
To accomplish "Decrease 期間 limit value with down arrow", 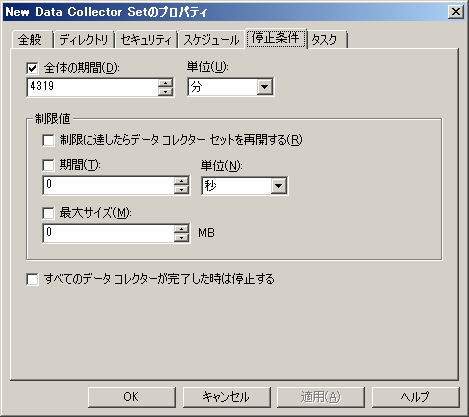I will point(181,190).
